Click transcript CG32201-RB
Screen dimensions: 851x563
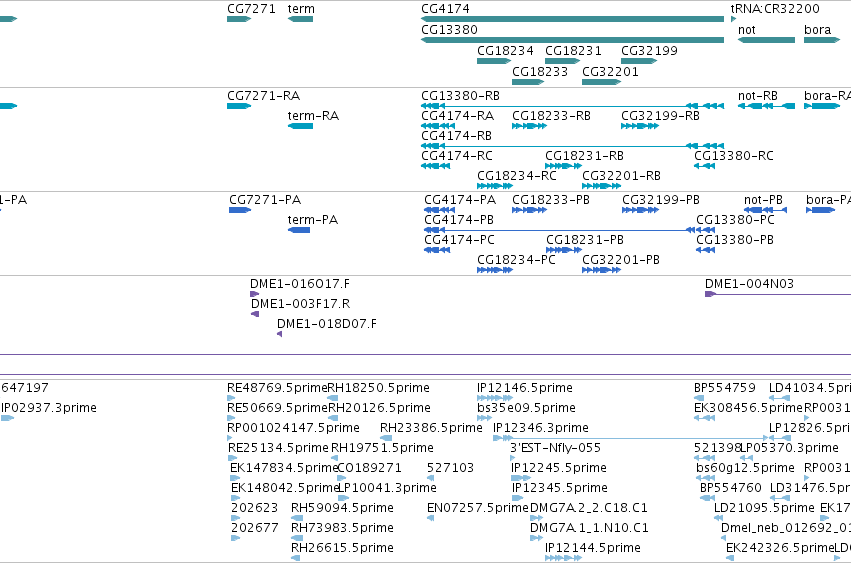pos(621,176)
